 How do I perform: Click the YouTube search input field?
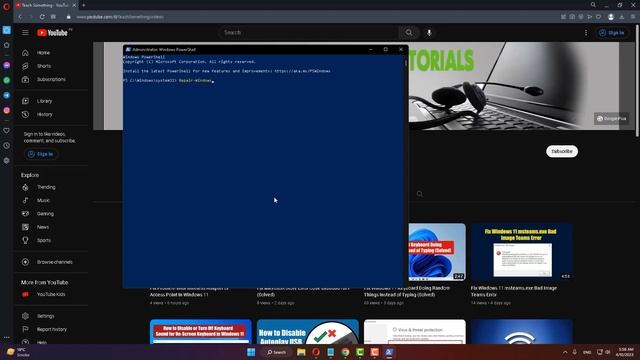[x=309, y=33]
